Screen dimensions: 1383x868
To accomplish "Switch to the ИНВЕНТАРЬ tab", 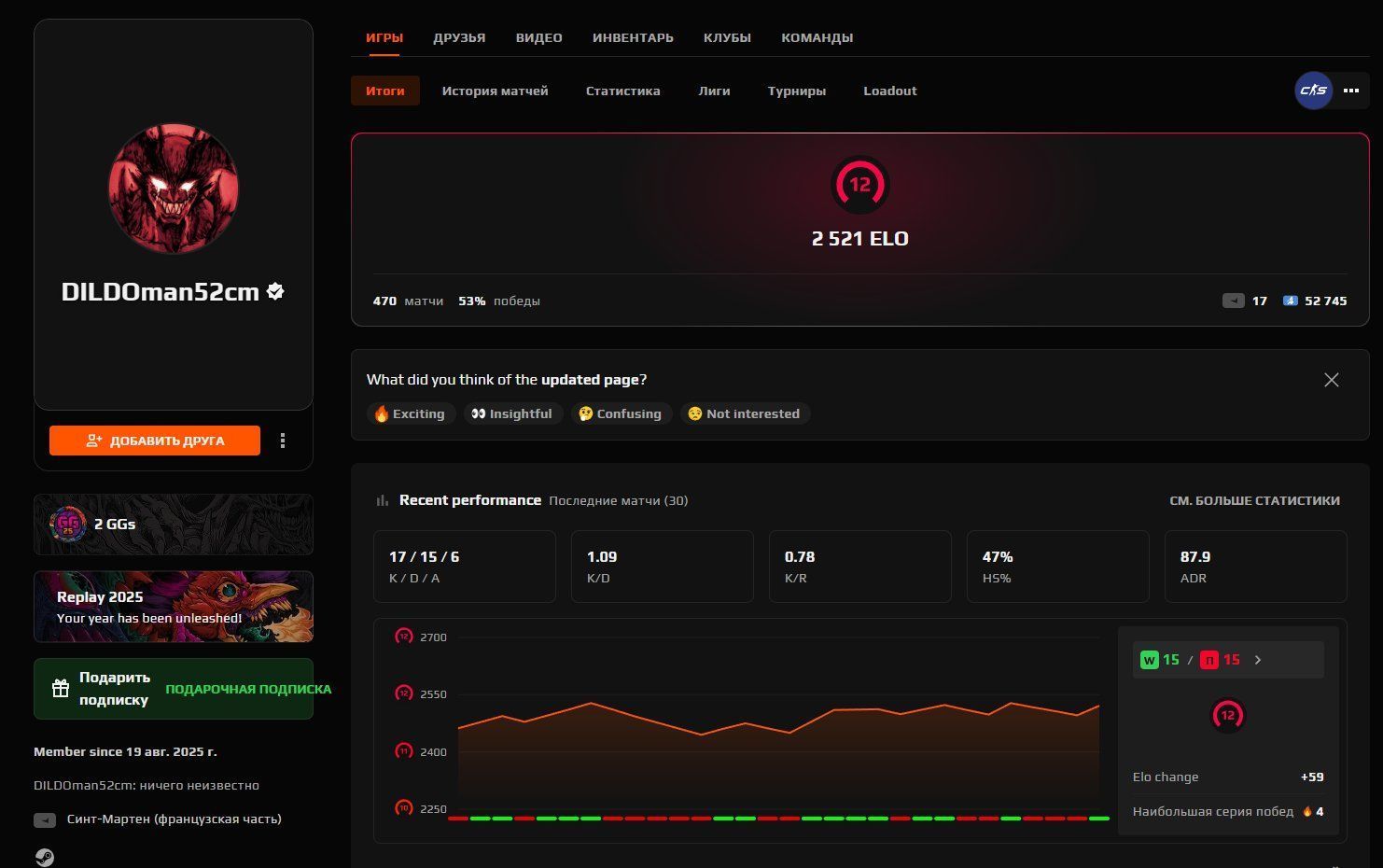I will tap(632, 37).
